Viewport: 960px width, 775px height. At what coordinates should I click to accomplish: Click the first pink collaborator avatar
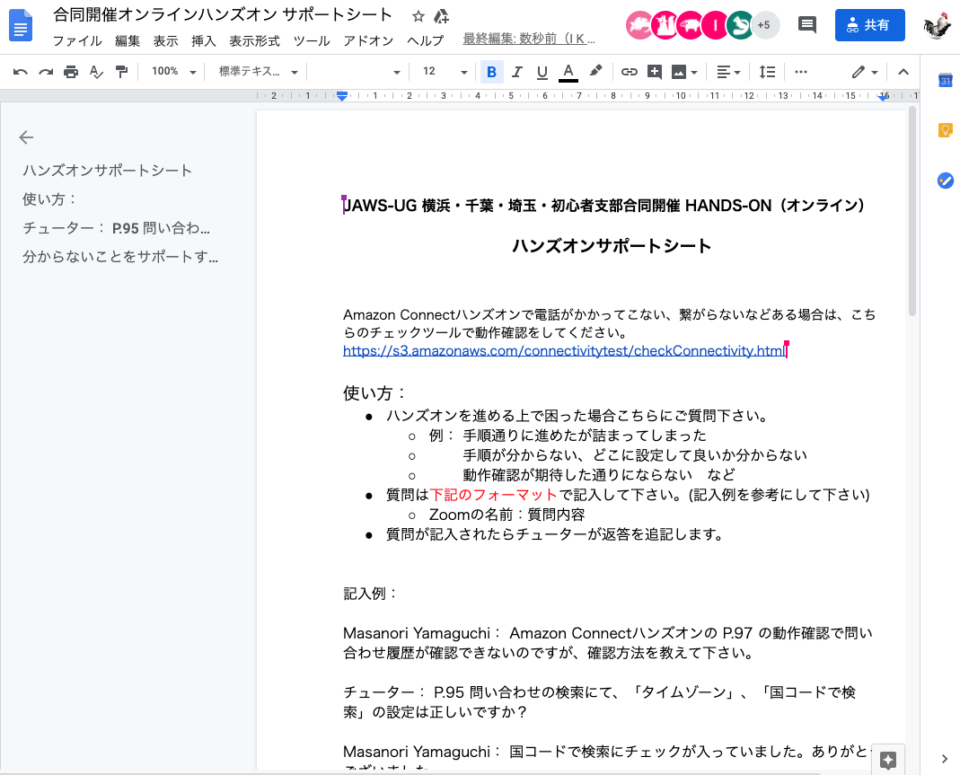pyautogui.click(x=639, y=25)
